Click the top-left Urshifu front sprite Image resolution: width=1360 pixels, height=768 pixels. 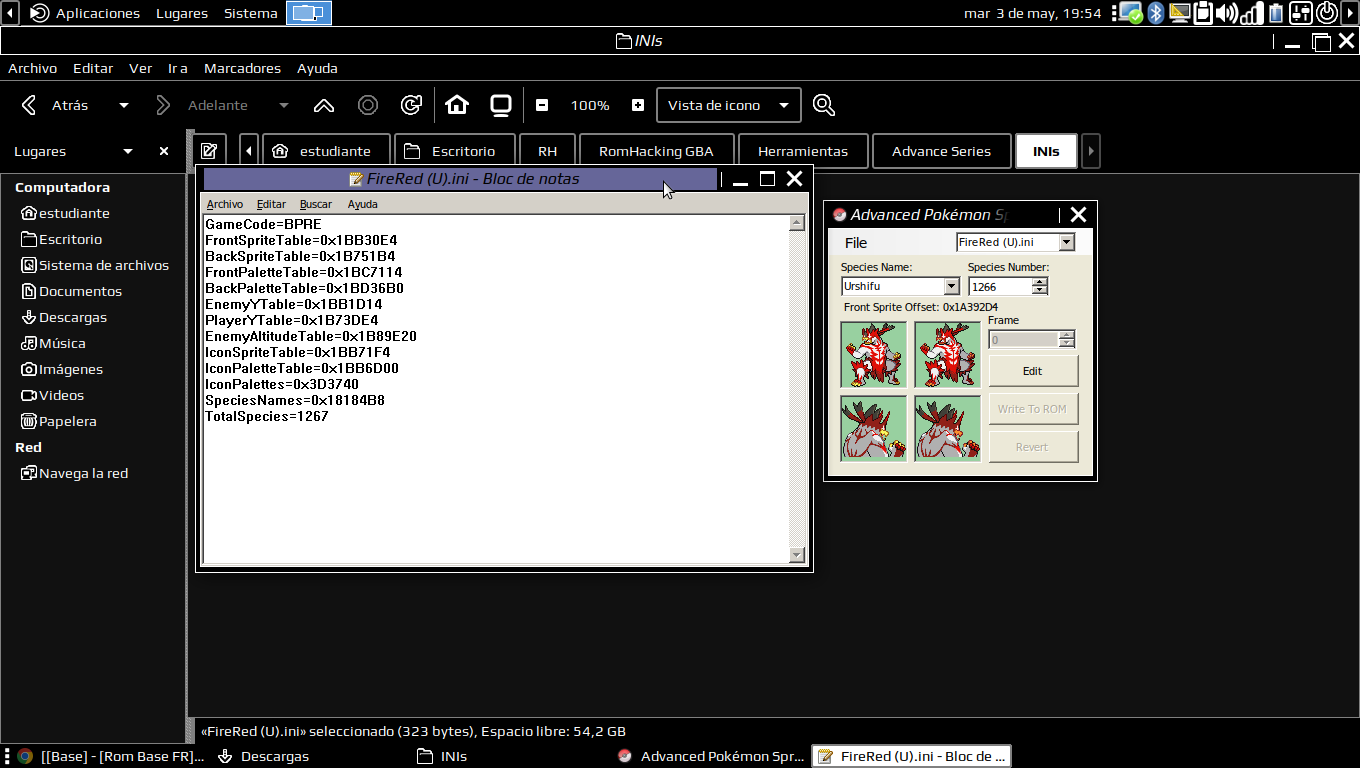873,354
